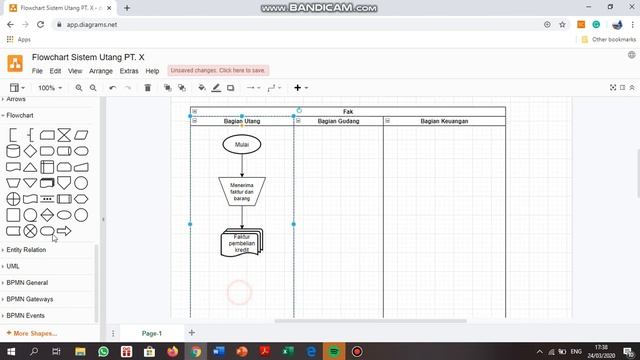Expand the Arrows shape section
640x360 pixels.
click(x=15, y=99)
